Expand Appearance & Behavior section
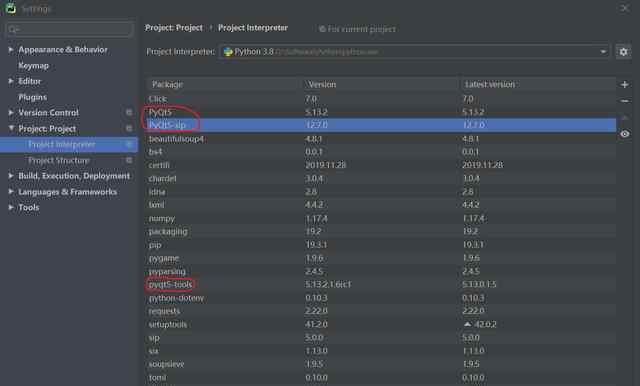 point(11,49)
